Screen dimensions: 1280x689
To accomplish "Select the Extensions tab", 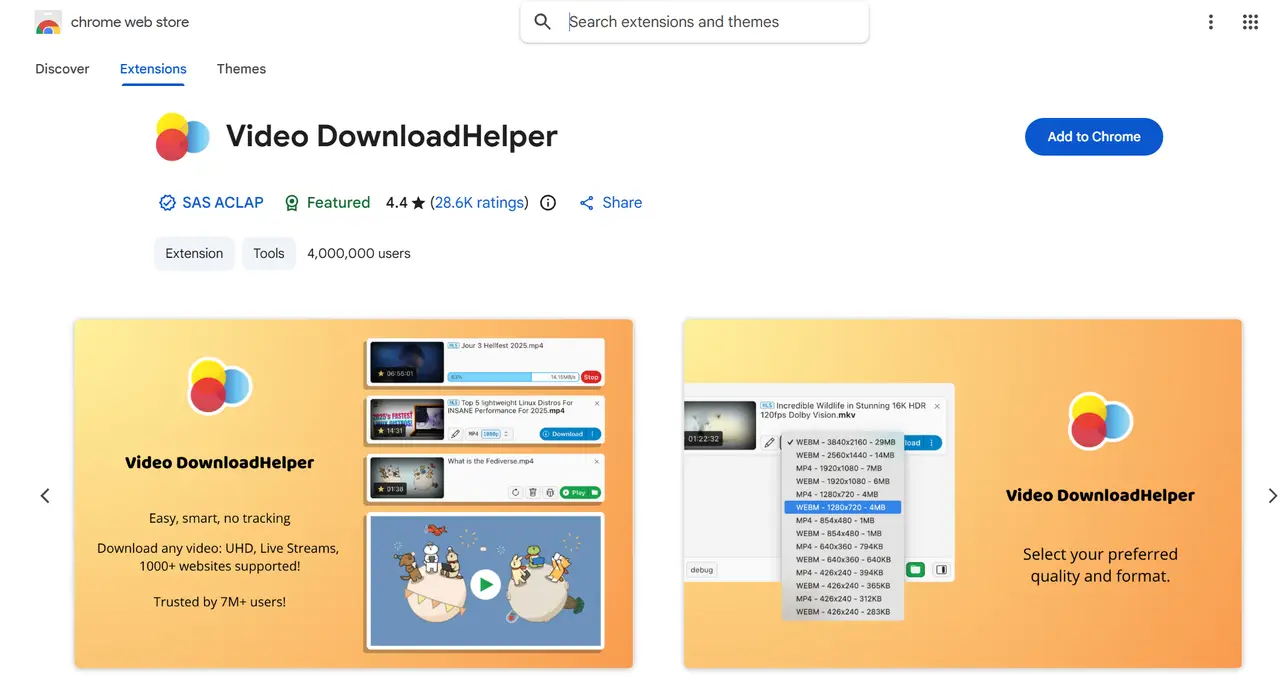I will tap(153, 69).
